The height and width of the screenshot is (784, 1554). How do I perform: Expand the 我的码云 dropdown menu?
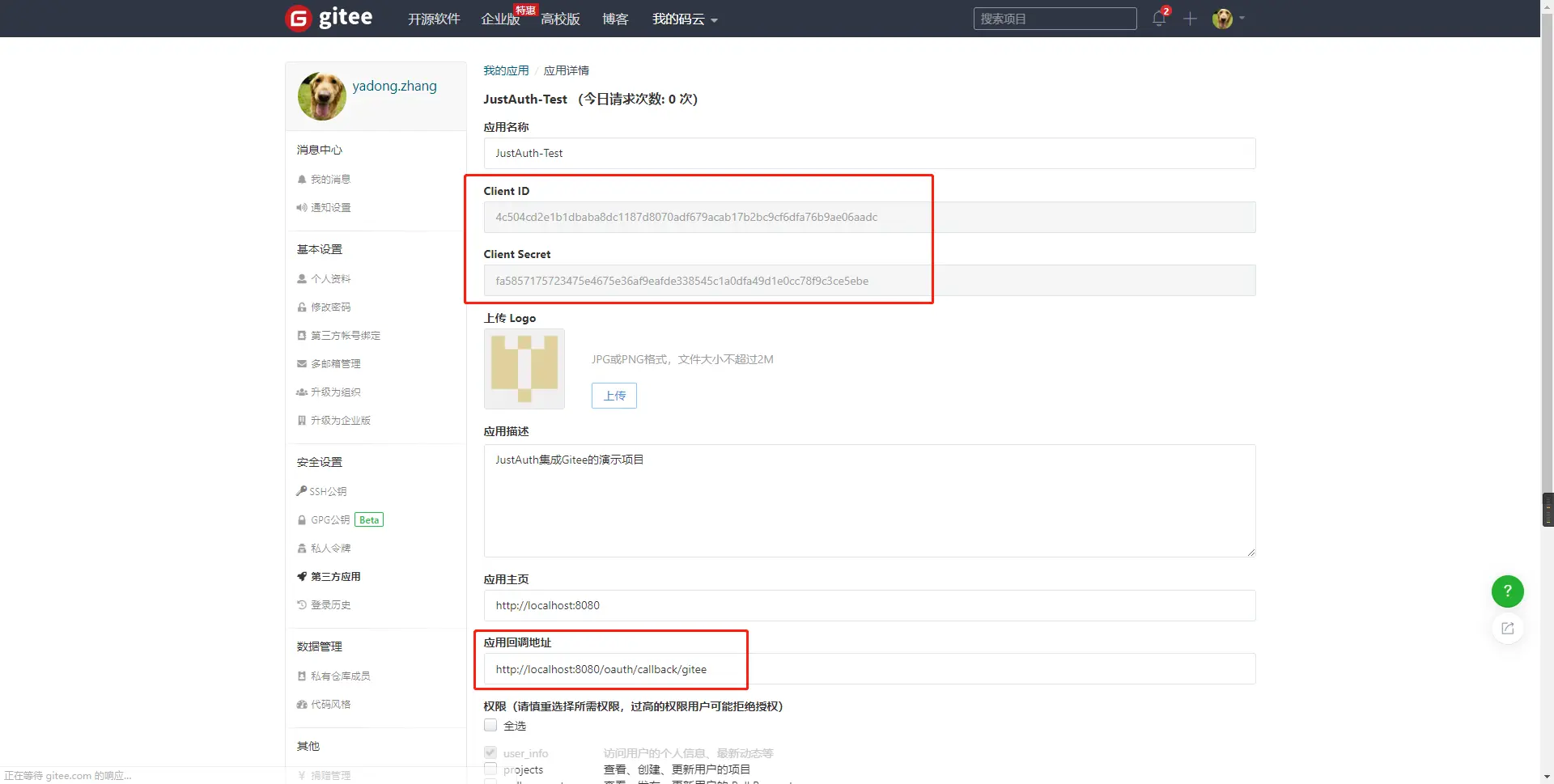(x=685, y=19)
